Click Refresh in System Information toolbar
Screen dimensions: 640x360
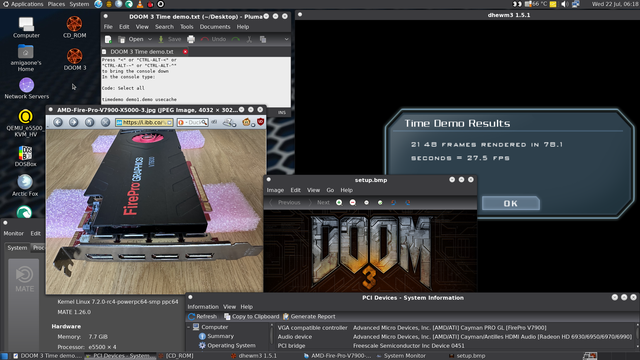[x=203, y=316]
